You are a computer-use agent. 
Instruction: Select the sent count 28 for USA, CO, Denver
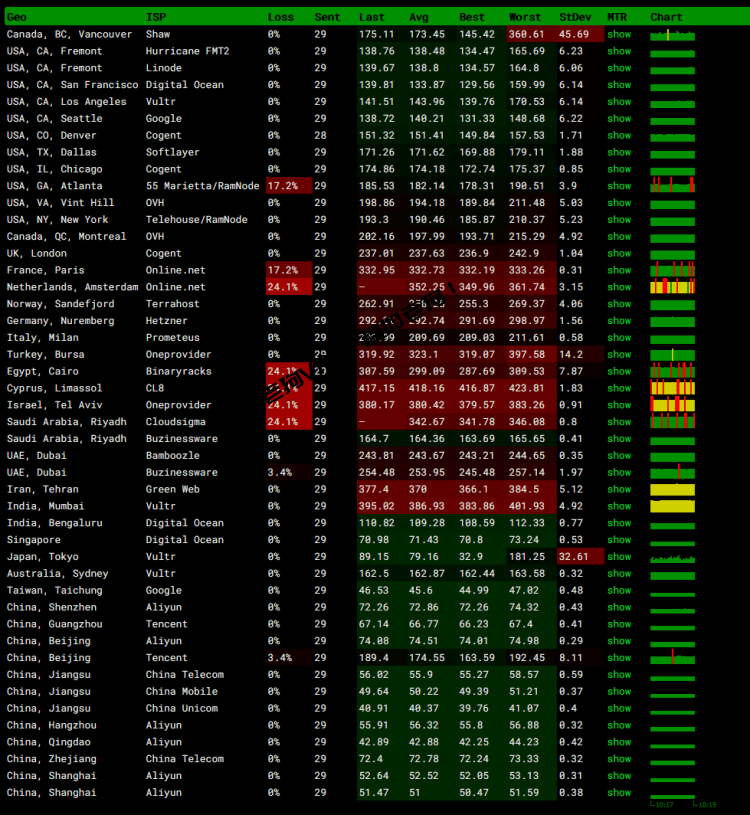(320, 136)
